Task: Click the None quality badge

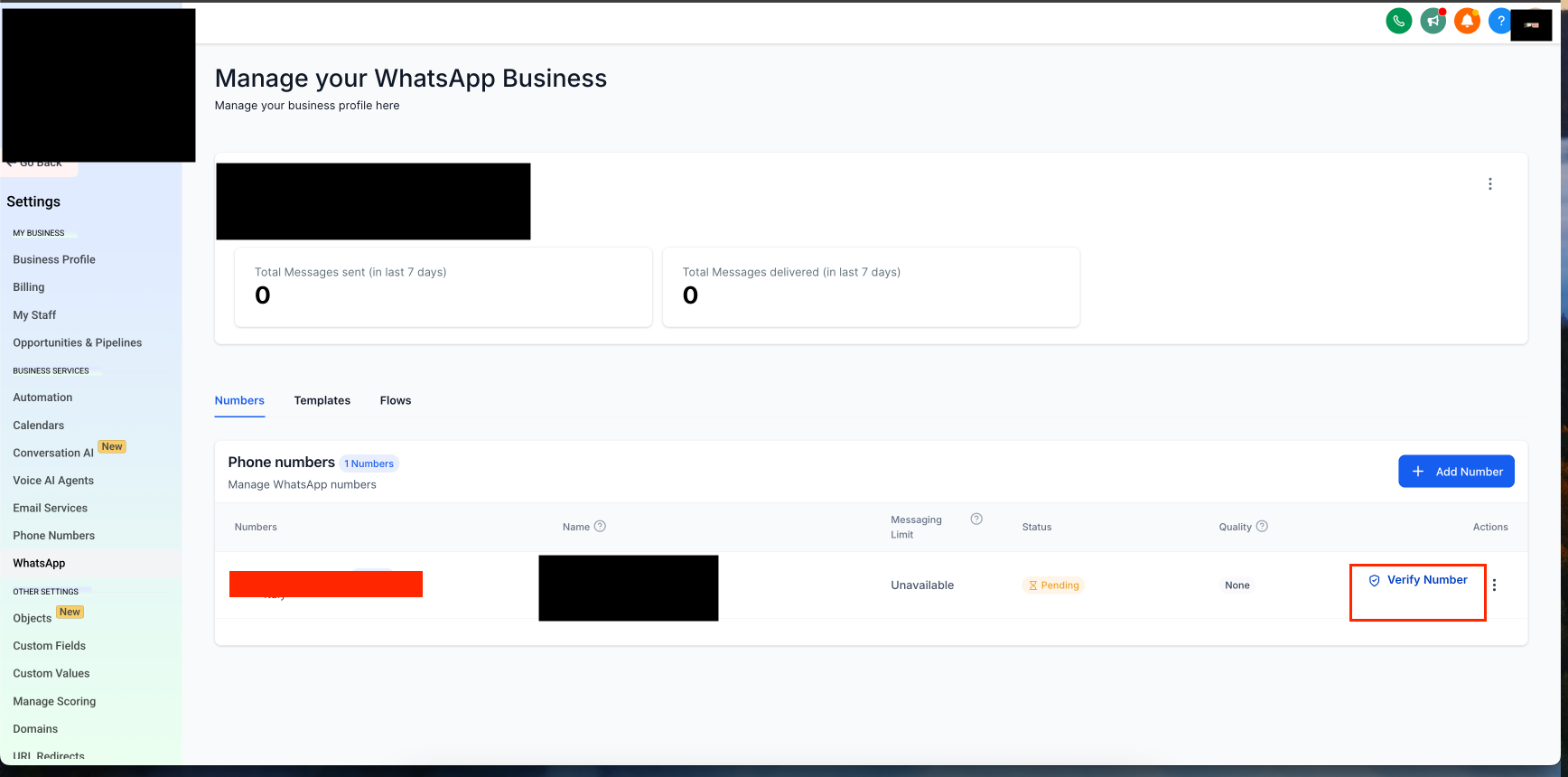Action: coord(1237,585)
